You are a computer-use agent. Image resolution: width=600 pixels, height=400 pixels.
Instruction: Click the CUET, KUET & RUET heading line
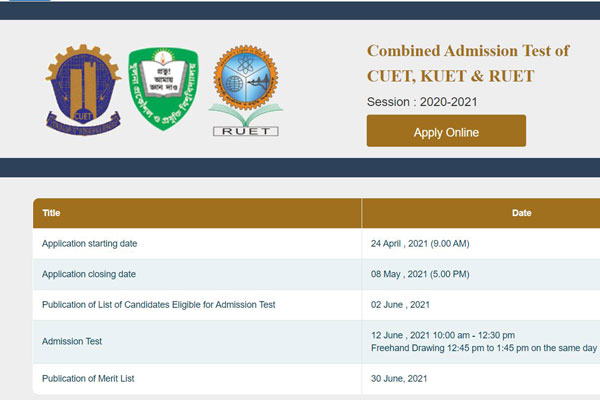[450, 76]
